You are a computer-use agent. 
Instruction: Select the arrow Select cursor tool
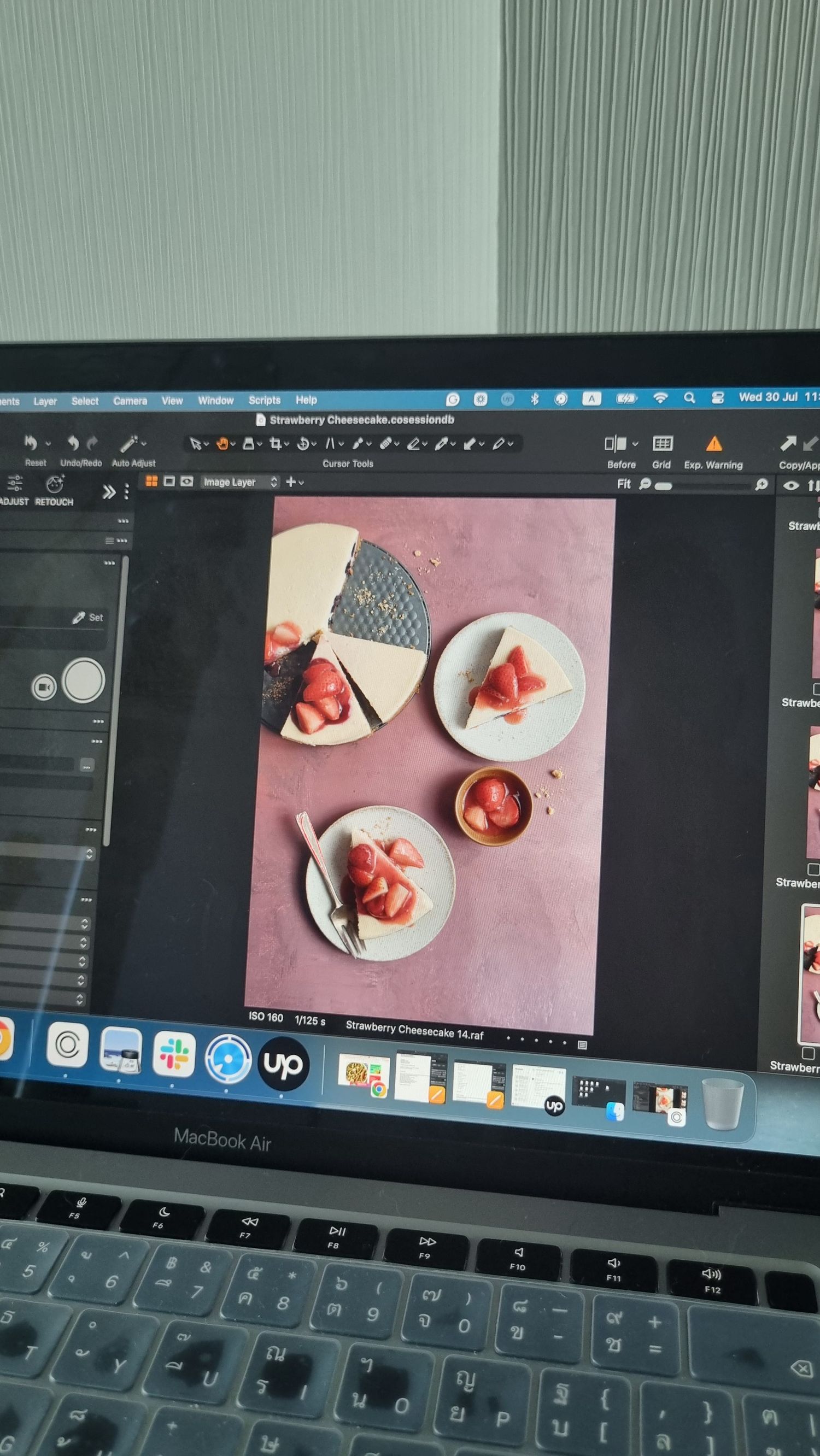pyautogui.click(x=196, y=444)
